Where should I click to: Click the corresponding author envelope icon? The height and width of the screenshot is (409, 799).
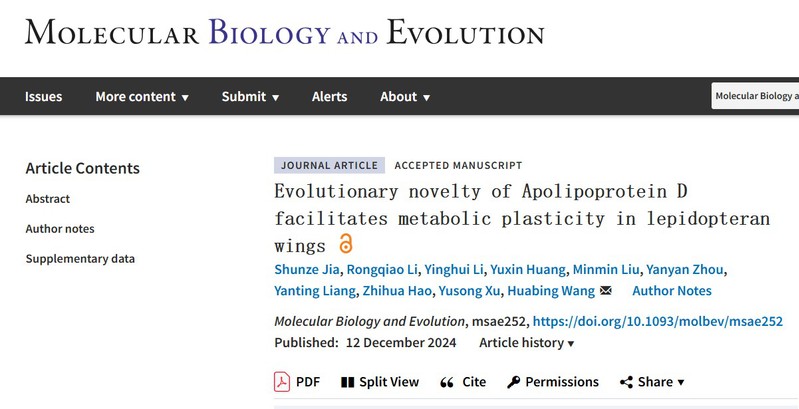click(x=605, y=291)
